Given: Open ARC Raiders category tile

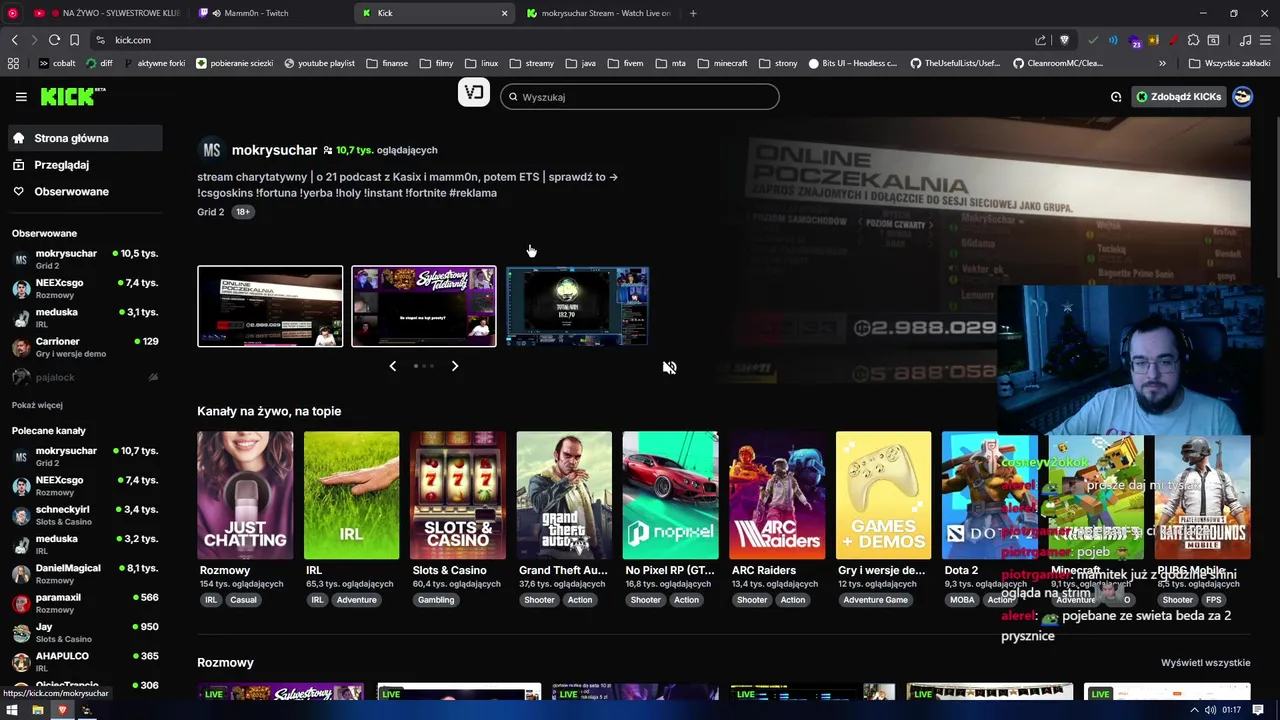Looking at the screenshot, I should tap(777, 495).
